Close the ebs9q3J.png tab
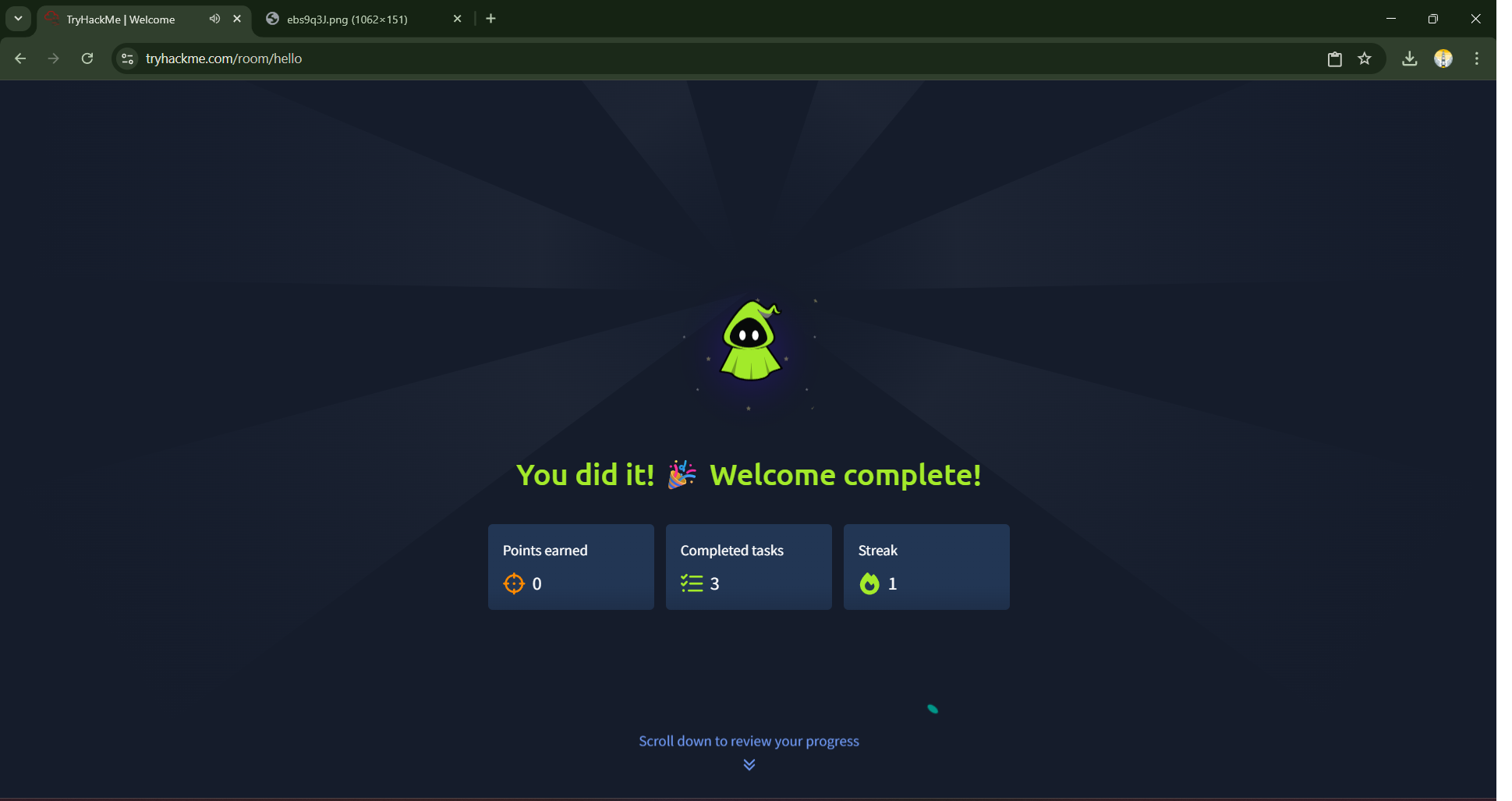The height and width of the screenshot is (801, 1512). [458, 19]
